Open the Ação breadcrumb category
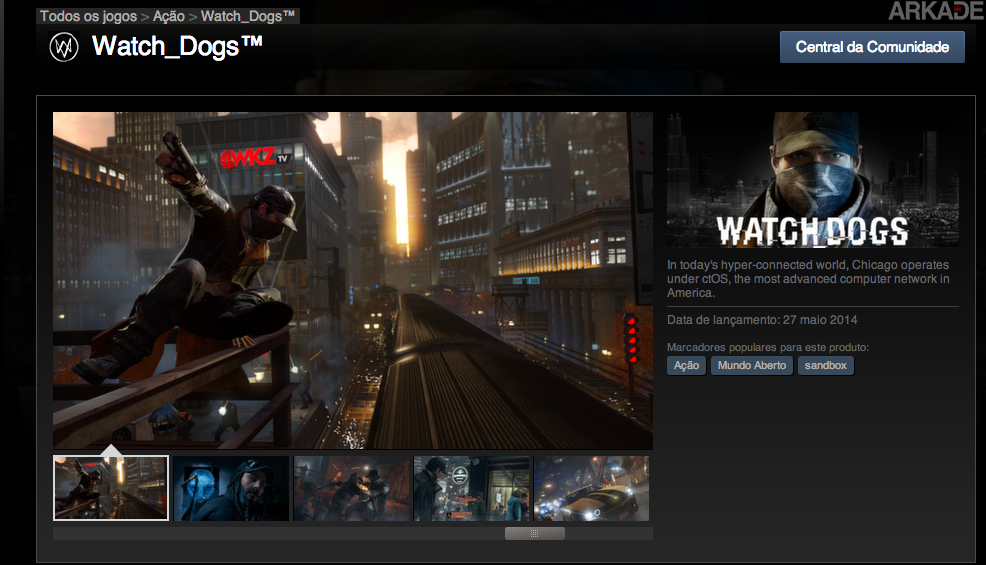 [x=169, y=16]
